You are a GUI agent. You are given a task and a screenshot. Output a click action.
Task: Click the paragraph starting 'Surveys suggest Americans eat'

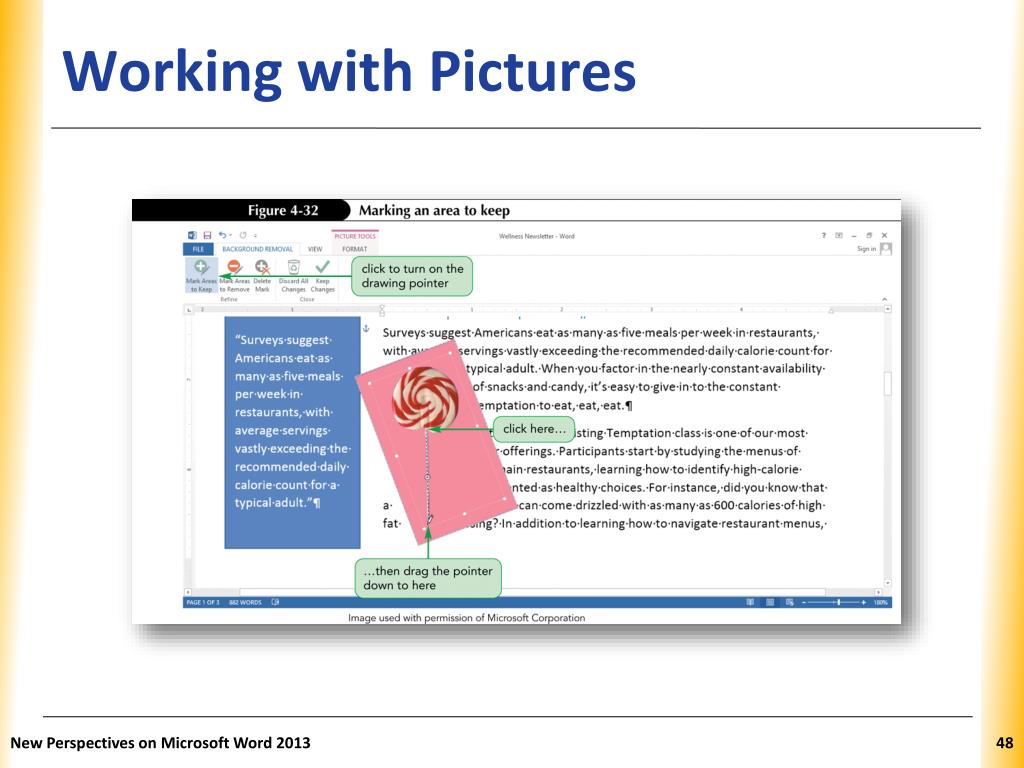(x=606, y=369)
